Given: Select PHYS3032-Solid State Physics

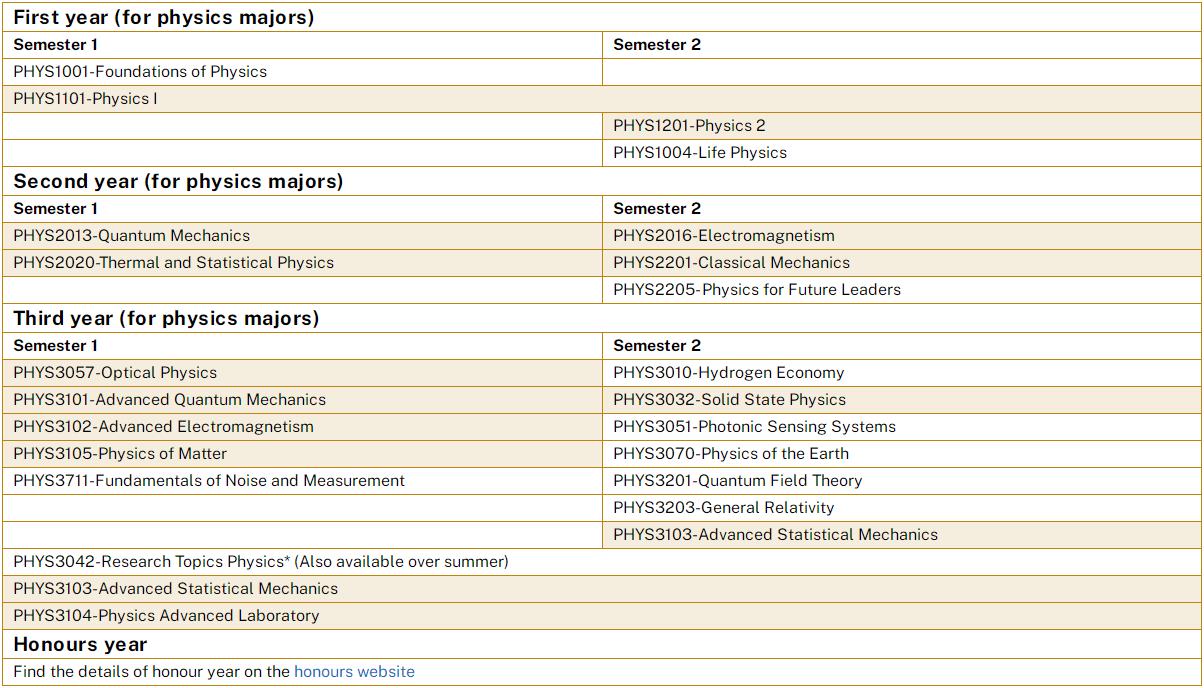Looking at the screenshot, I should [x=729, y=400].
